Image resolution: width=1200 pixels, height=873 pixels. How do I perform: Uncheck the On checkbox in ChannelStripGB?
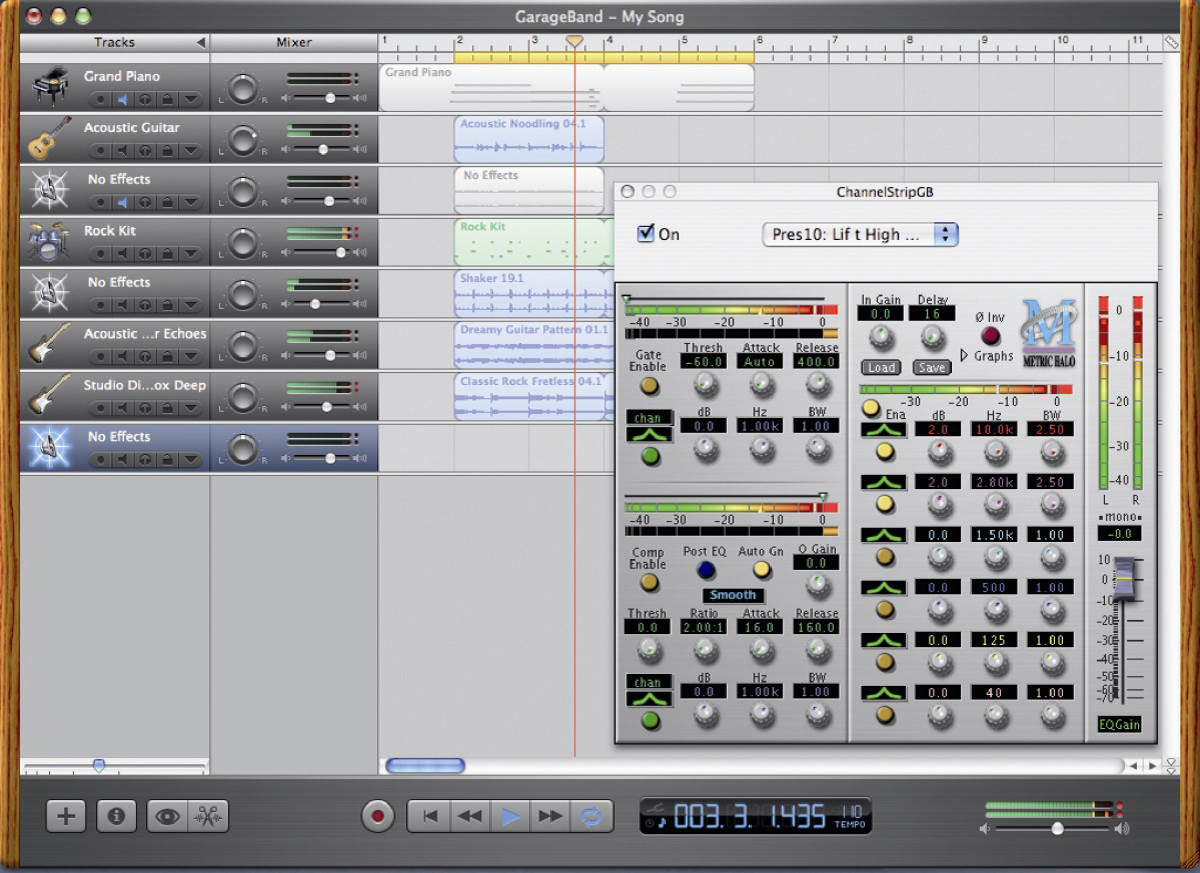pos(646,234)
